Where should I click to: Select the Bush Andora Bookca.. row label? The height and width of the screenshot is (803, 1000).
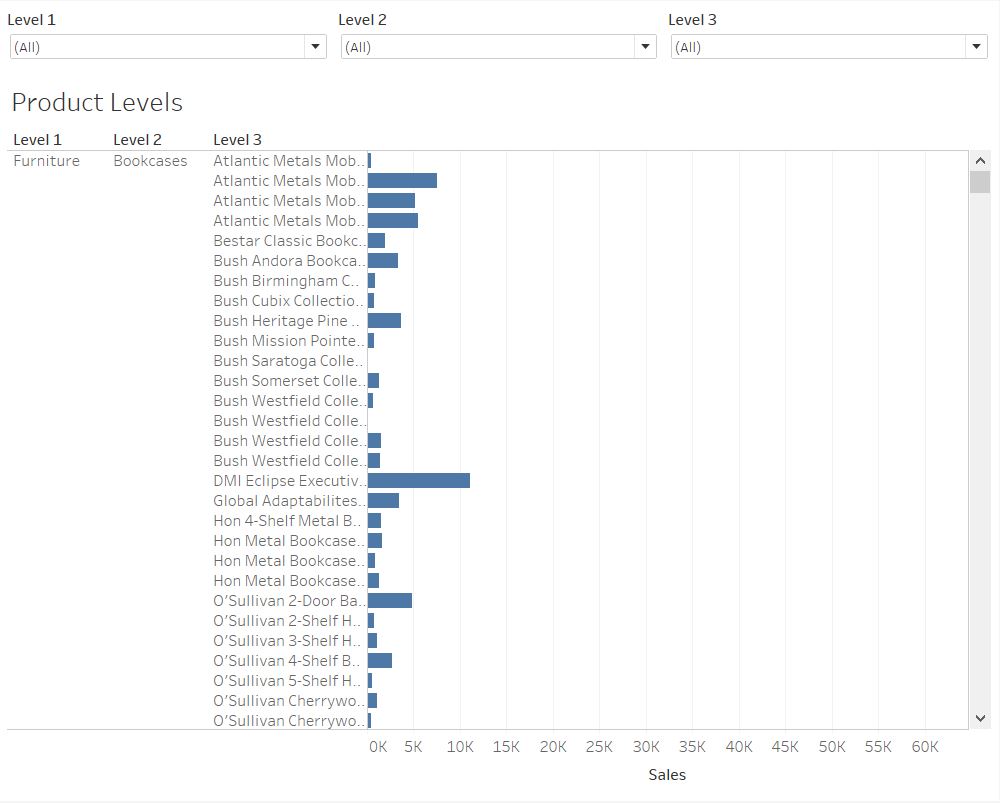(x=290, y=261)
